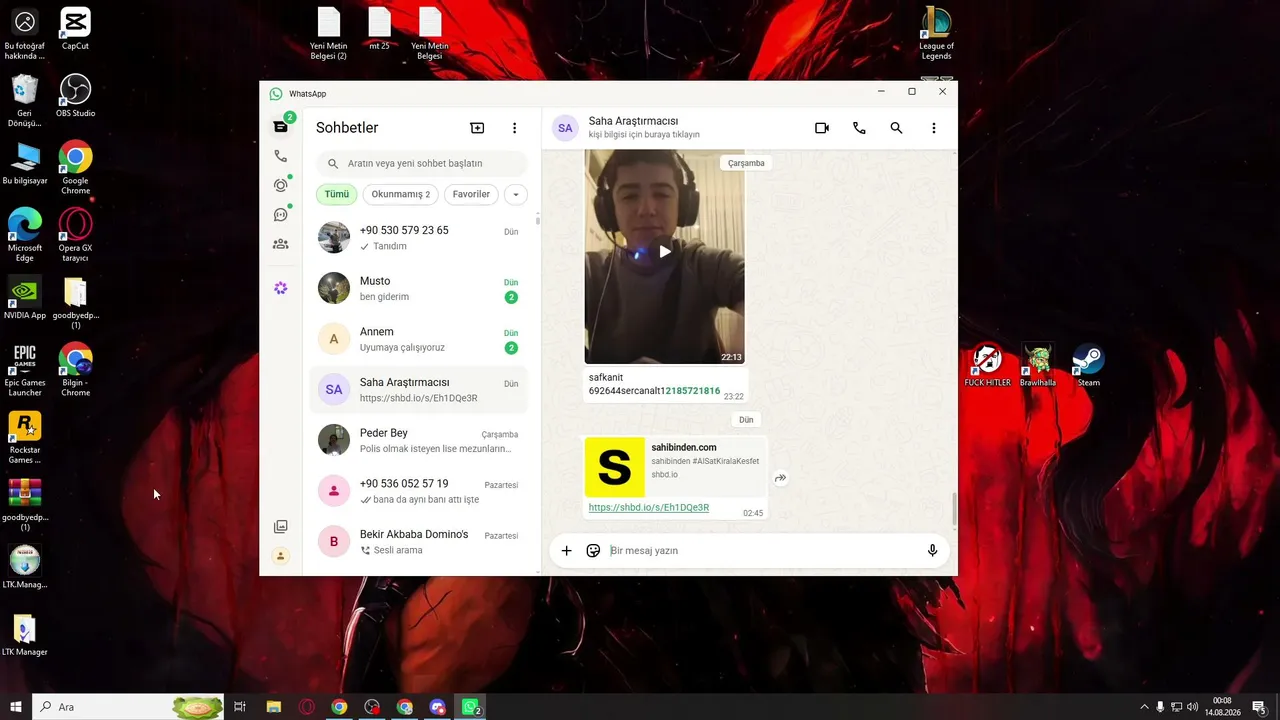Viewport: 1280px width, 720px height.
Task: Record a voice message with the microphone
Action: click(x=932, y=550)
